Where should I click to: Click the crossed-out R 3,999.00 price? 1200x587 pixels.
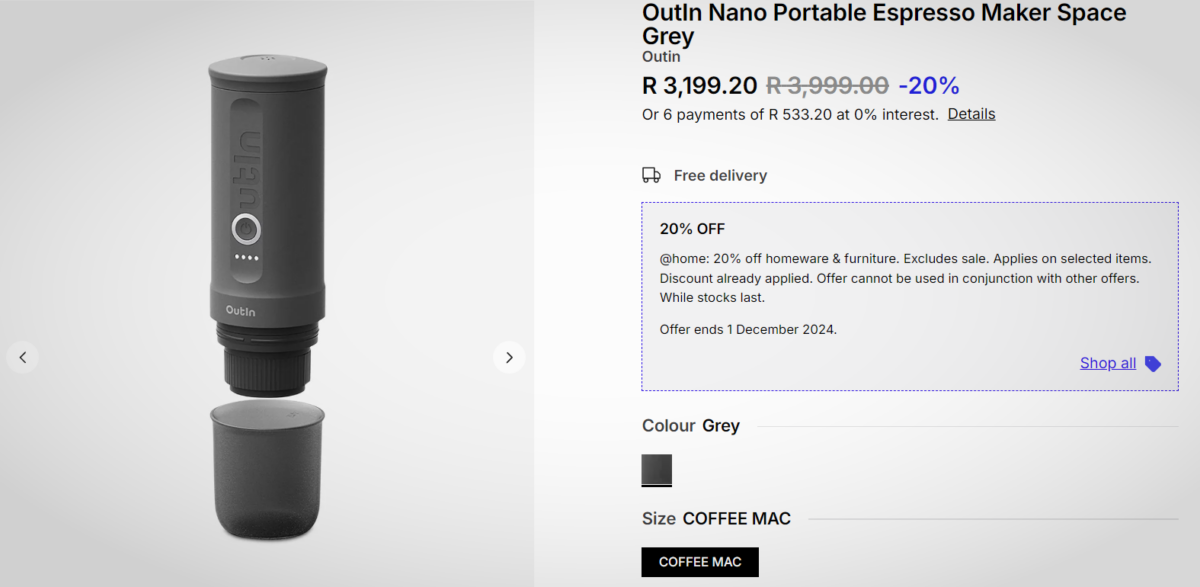click(x=827, y=86)
